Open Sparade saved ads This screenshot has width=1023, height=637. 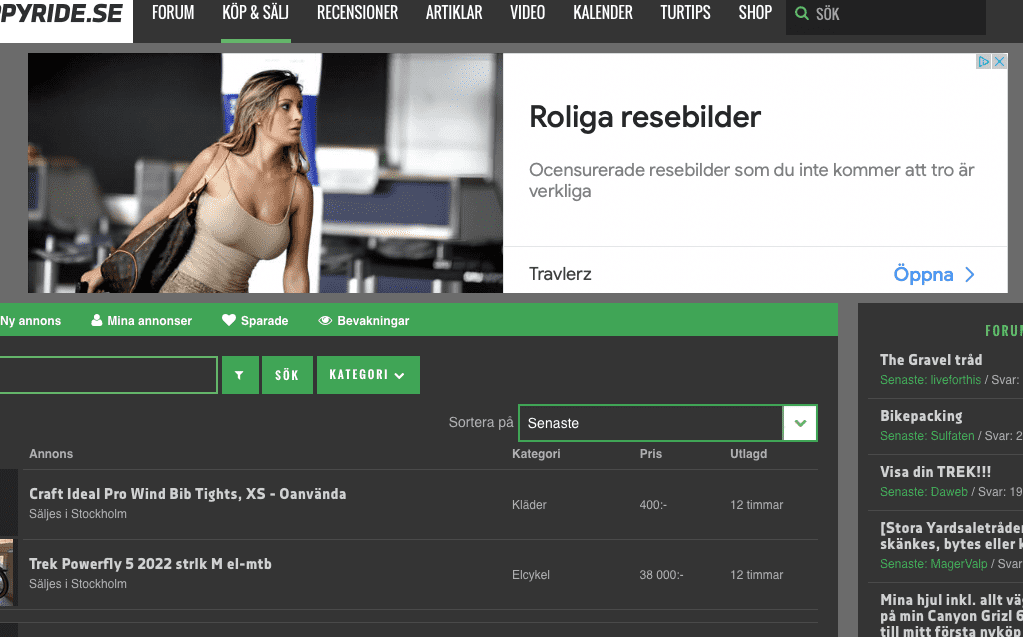point(264,320)
